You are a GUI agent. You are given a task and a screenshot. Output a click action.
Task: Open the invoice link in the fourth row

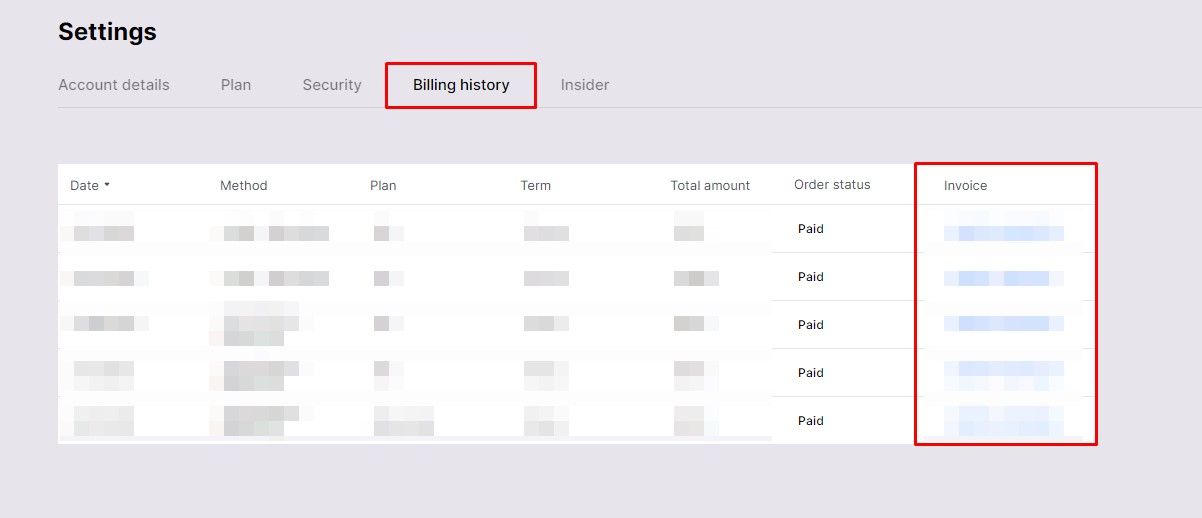1003,372
